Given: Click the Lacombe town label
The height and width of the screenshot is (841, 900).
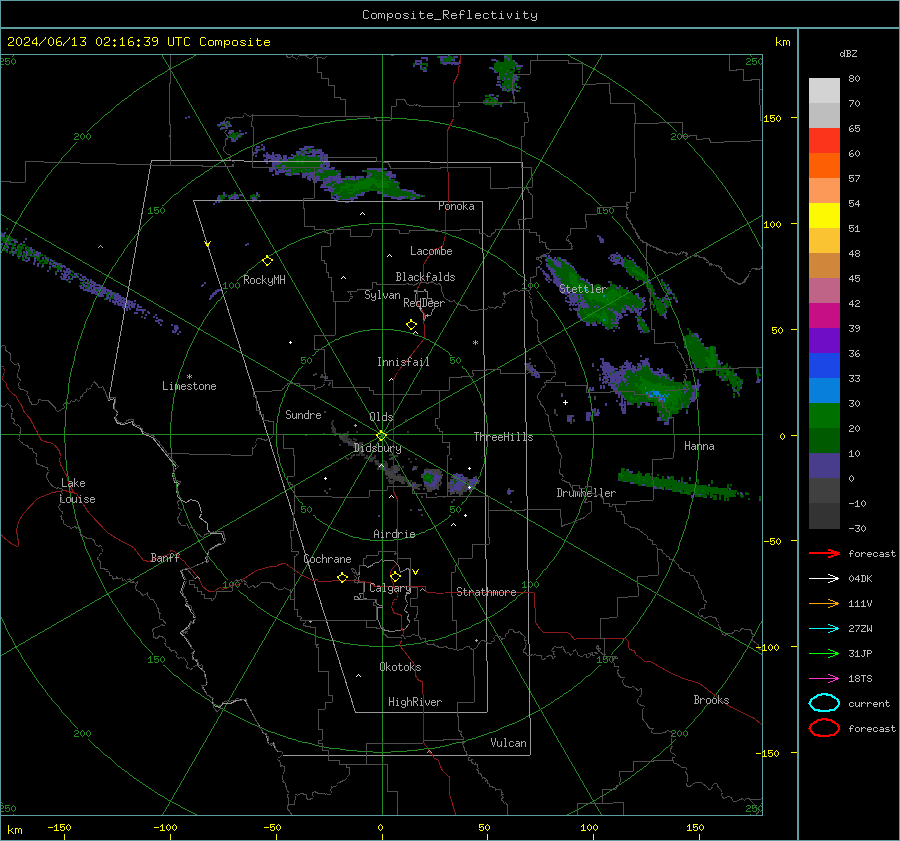Looking at the screenshot, I should tap(431, 251).
